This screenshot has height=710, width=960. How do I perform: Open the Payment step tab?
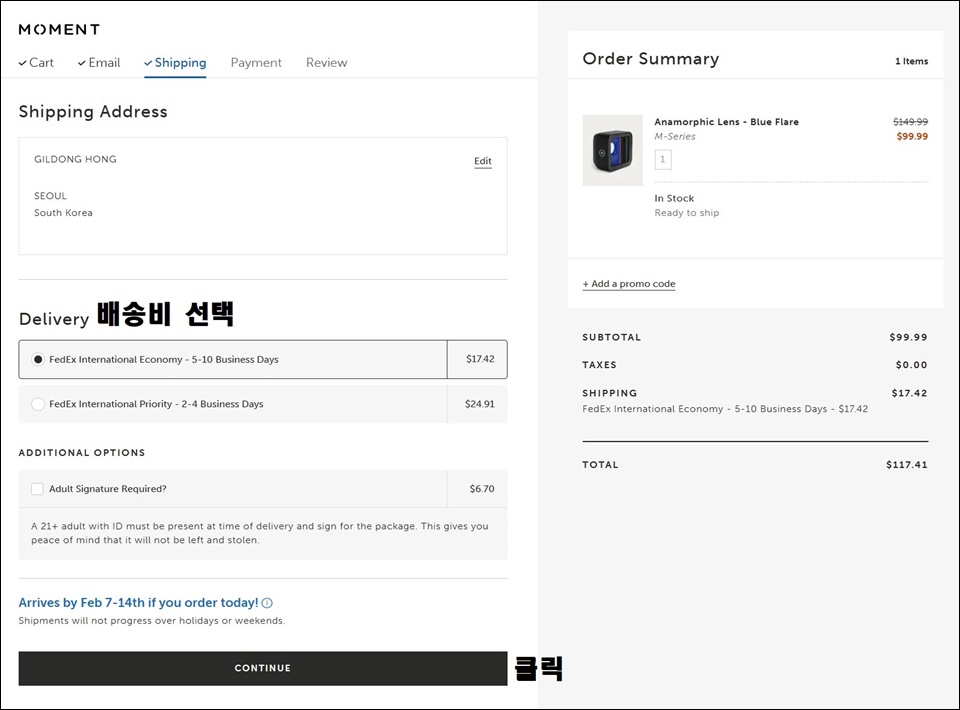pos(256,62)
